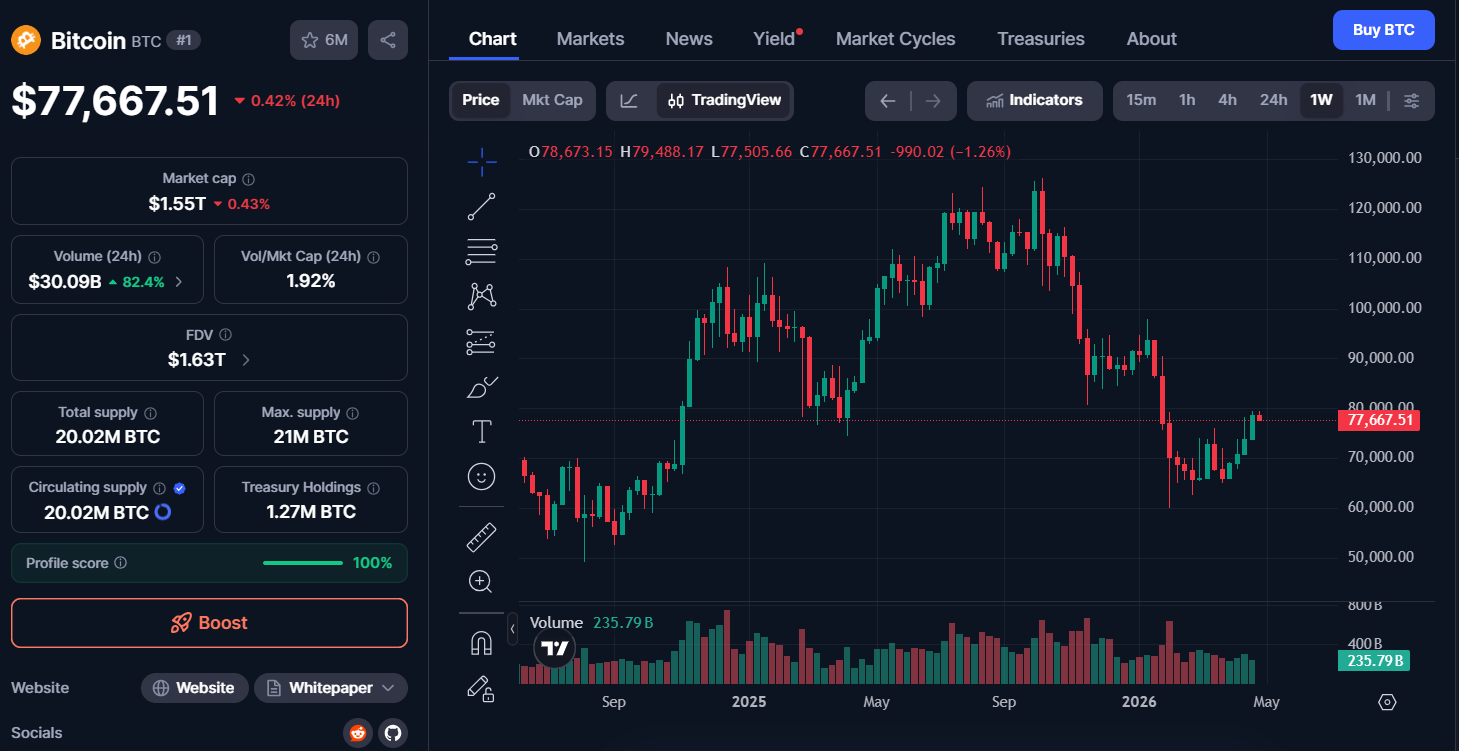Click the #1 rank badge
1459x751 pixels.
point(183,40)
